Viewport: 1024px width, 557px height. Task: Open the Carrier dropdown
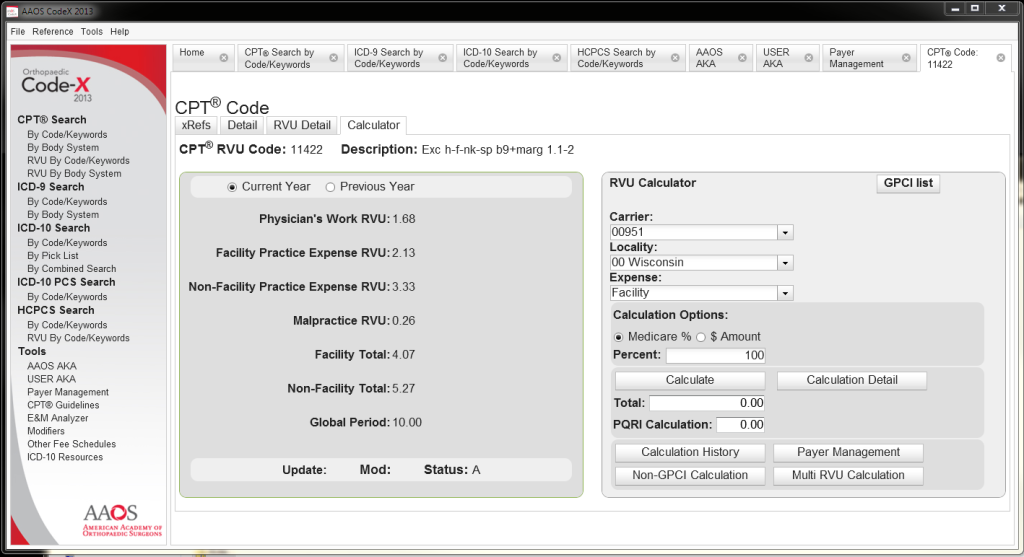785,232
